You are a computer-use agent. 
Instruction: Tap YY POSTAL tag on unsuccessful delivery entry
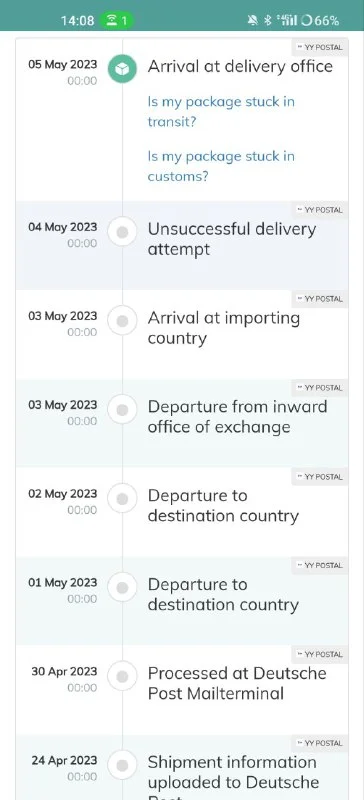click(x=320, y=210)
